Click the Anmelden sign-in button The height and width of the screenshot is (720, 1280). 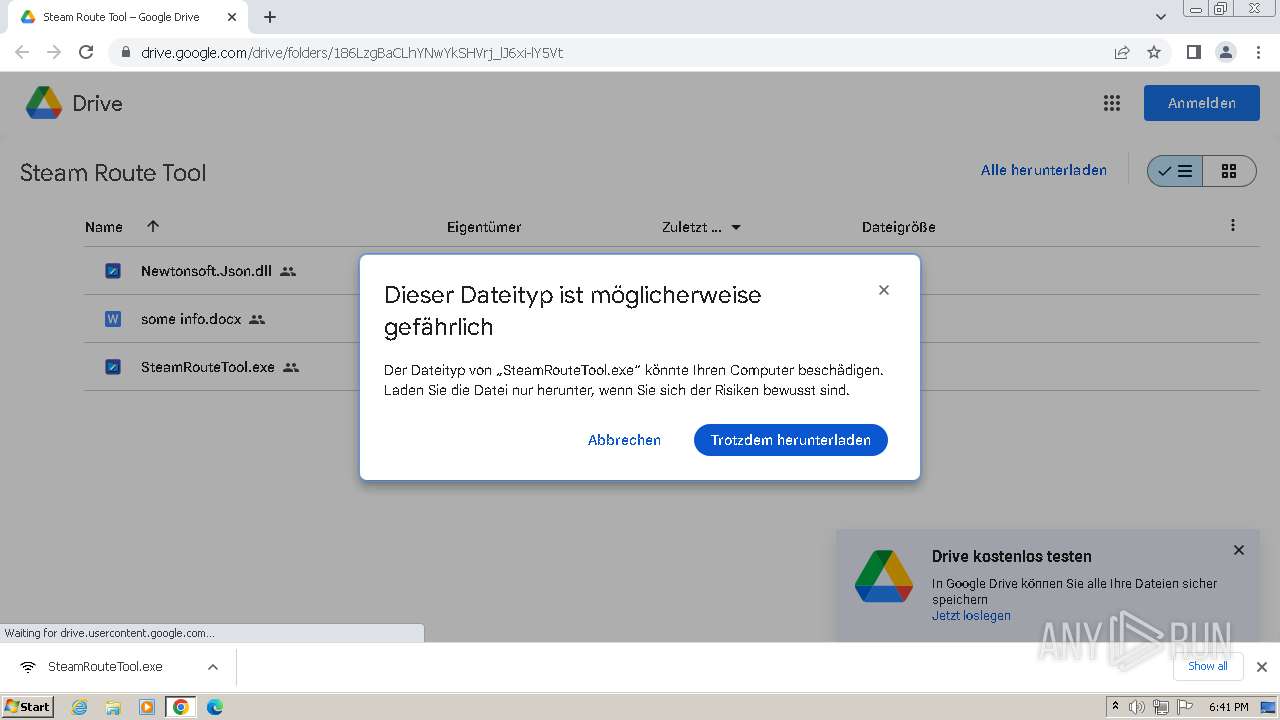coord(1201,103)
